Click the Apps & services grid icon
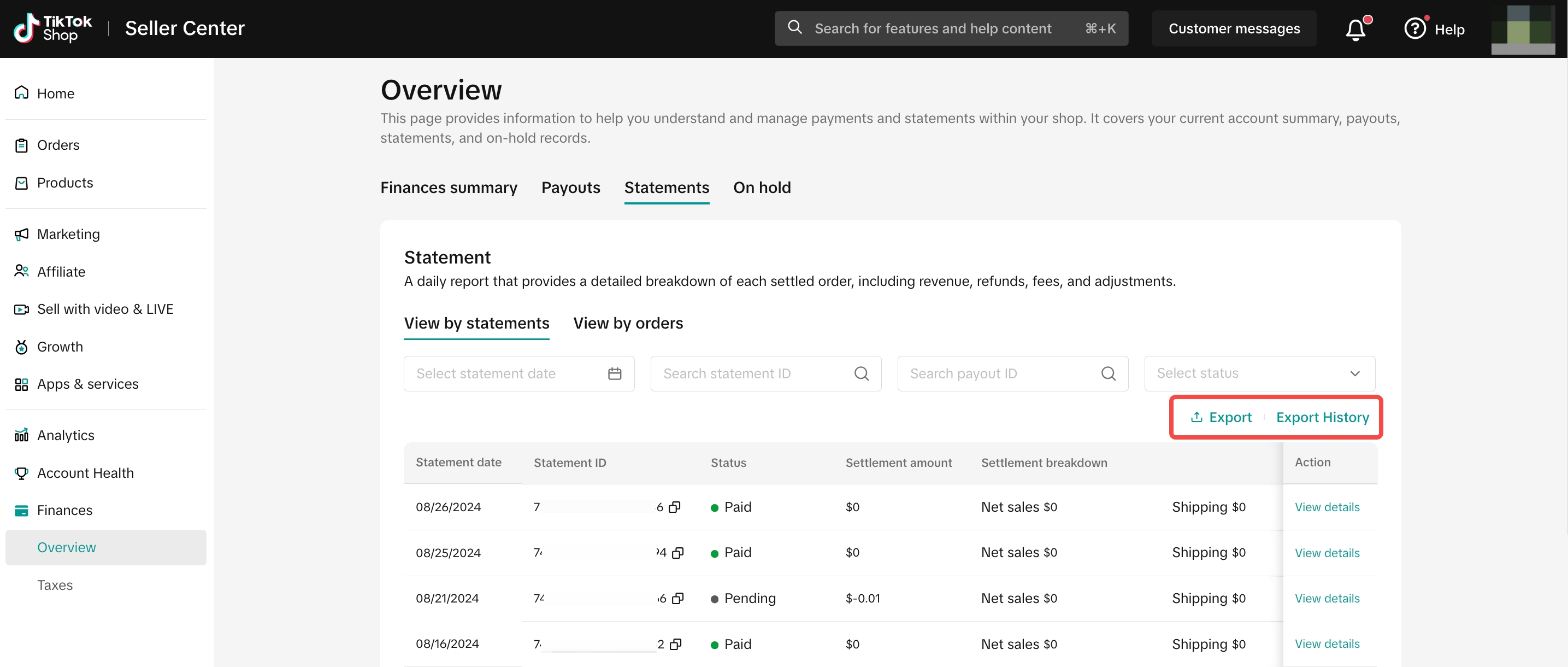 [21, 384]
